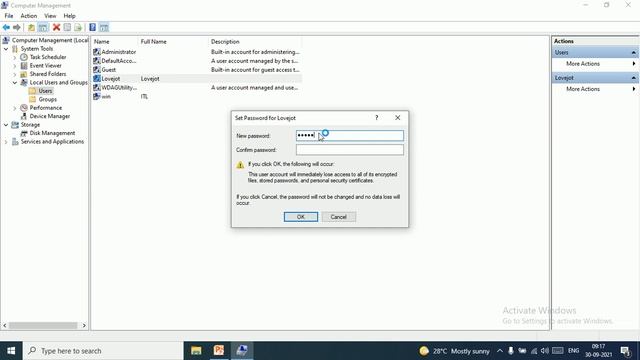Screen dimensions: 640x360
Task: Open the notification center icon
Action: [625, 351]
